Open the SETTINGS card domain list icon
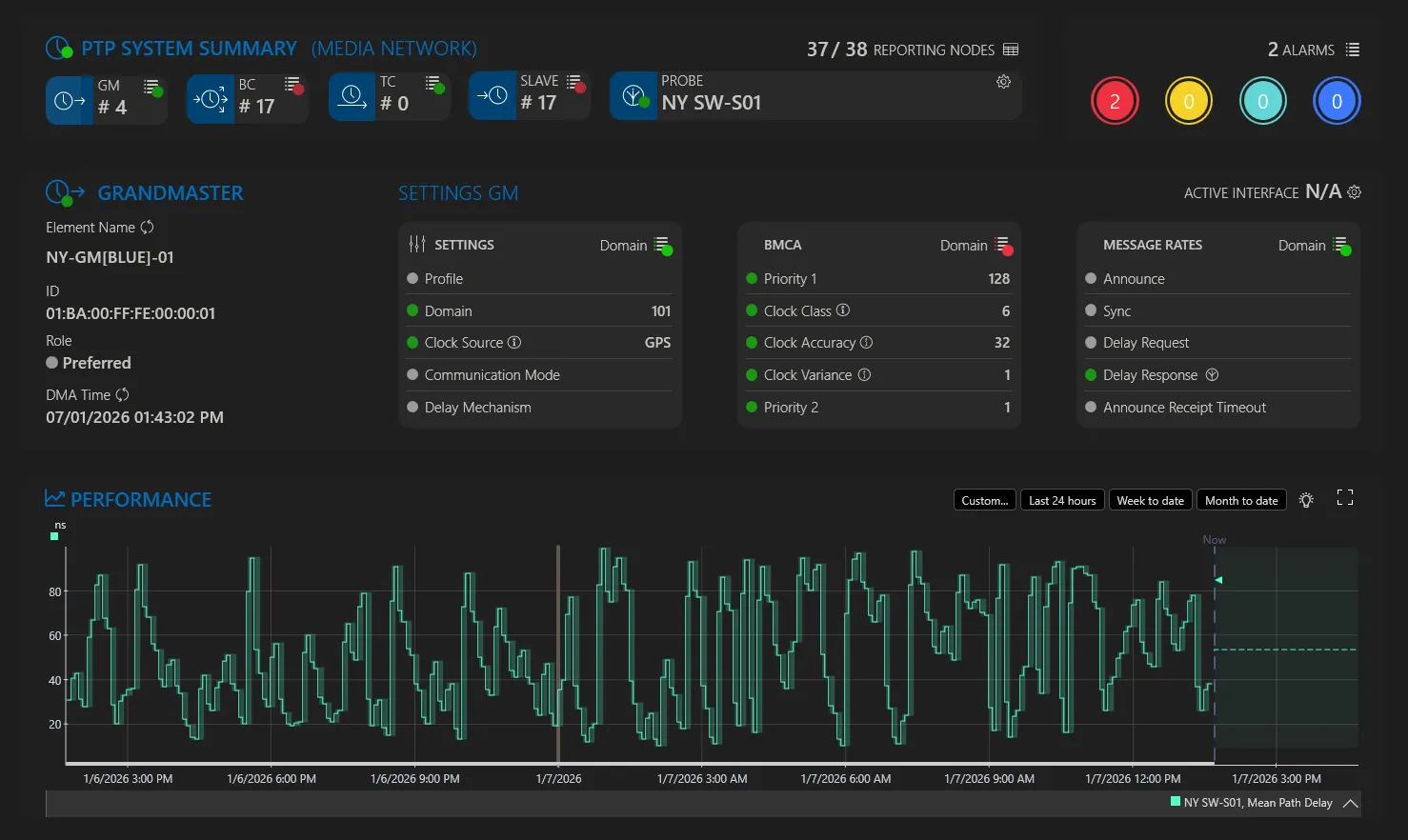The height and width of the screenshot is (840, 1408). click(x=663, y=245)
